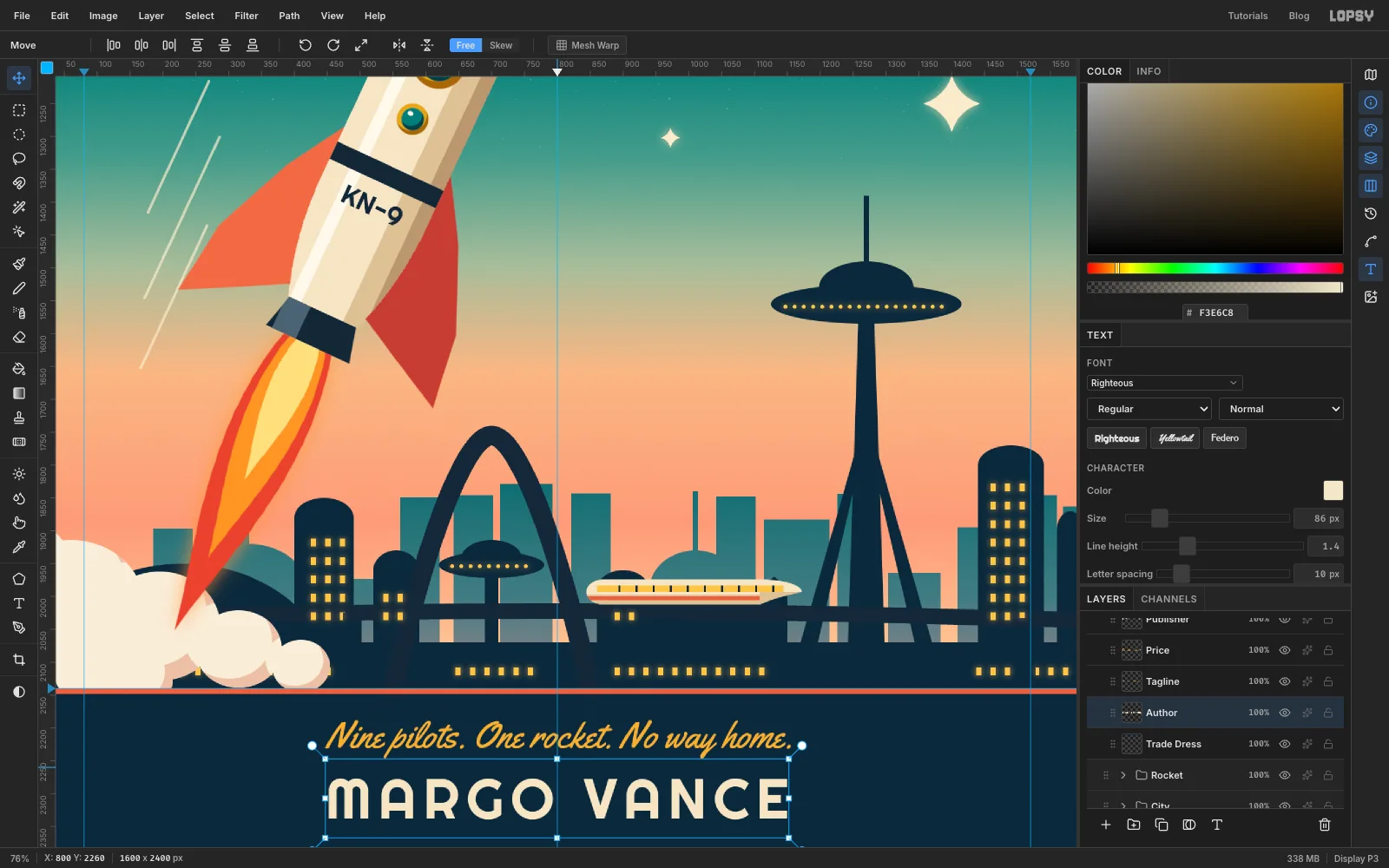Select the Crop tool
This screenshot has height=868, width=1389.
click(x=19, y=660)
